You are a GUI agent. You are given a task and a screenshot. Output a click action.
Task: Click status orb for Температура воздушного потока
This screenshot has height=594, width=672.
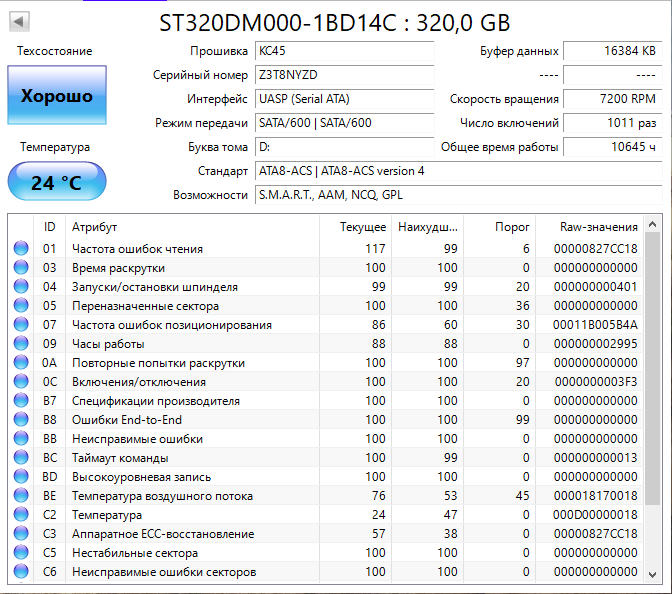[21, 495]
